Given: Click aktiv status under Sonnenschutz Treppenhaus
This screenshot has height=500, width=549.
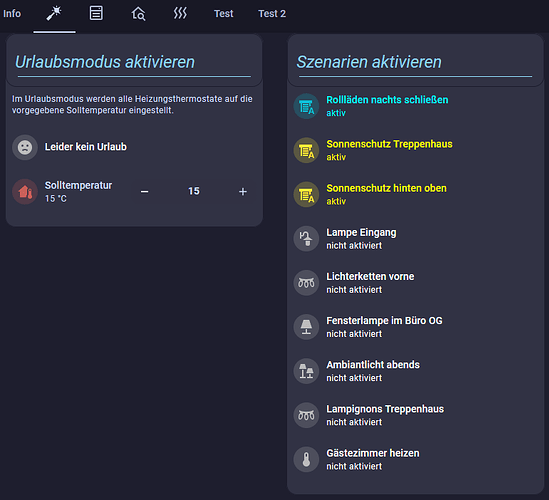Looking at the screenshot, I should (336, 157).
